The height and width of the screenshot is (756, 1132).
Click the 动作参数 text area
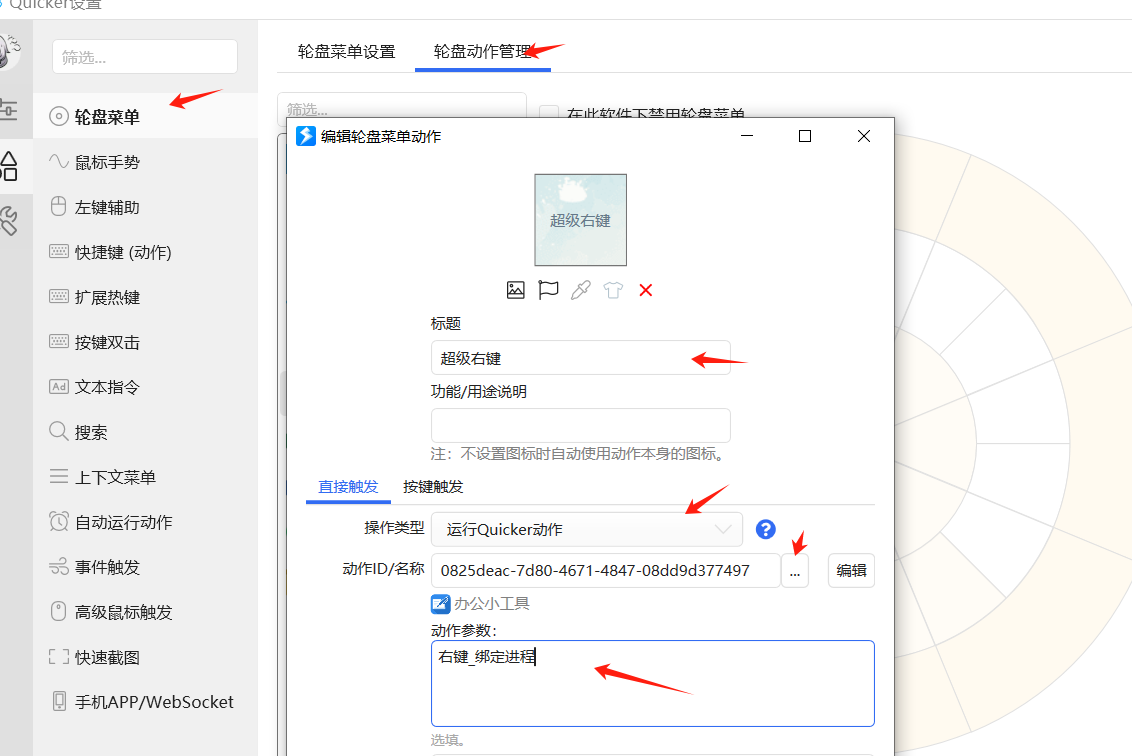pos(653,683)
